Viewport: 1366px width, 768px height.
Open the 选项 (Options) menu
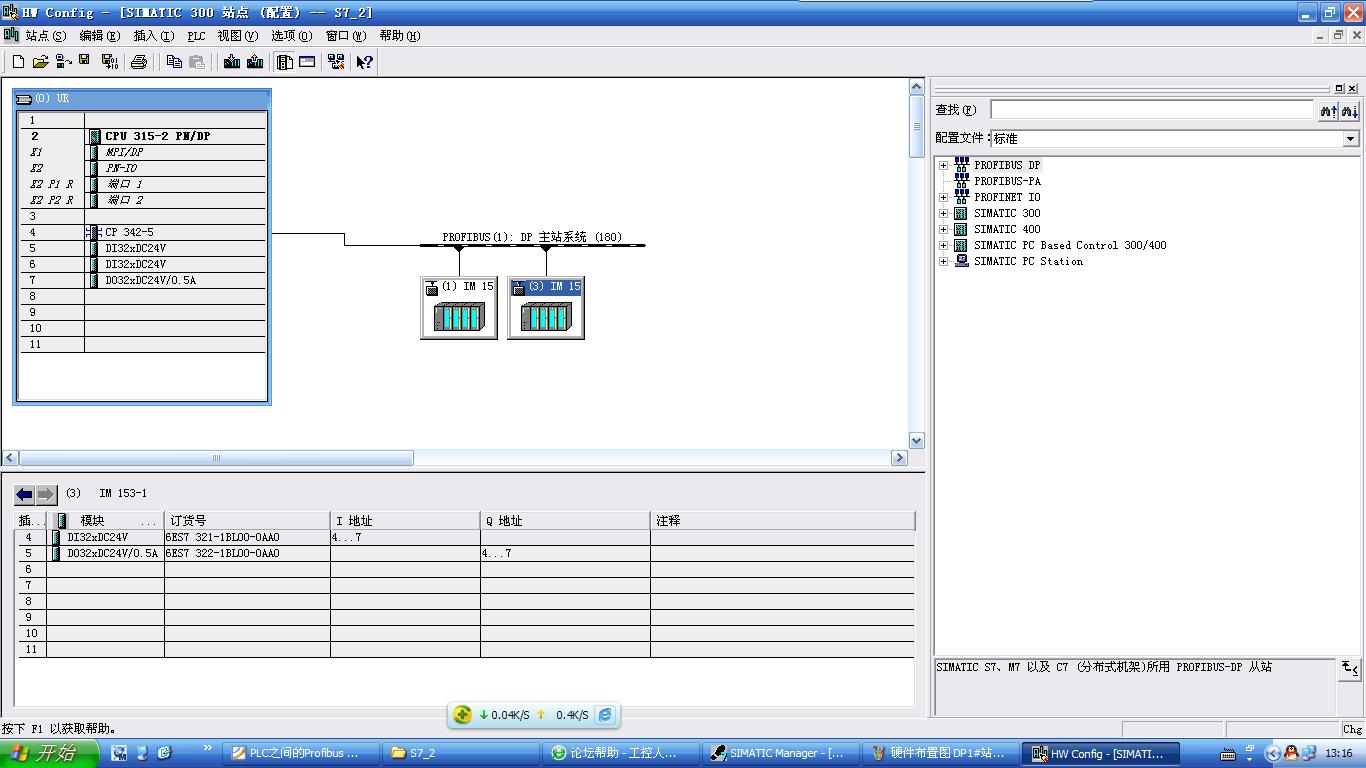click(291, 36)
